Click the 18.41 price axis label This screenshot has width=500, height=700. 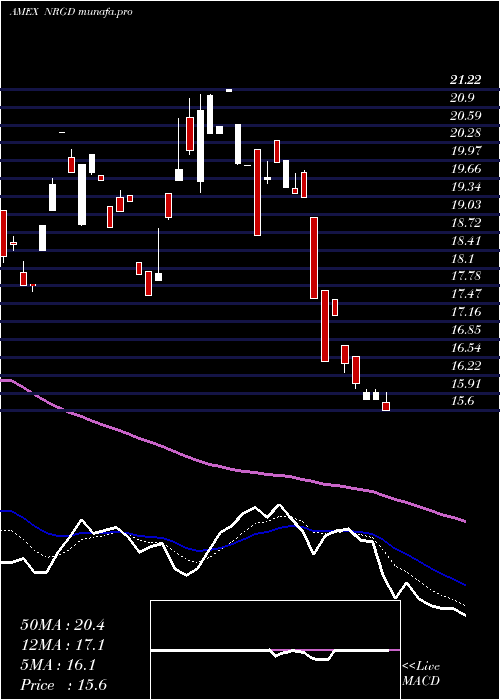466,241
